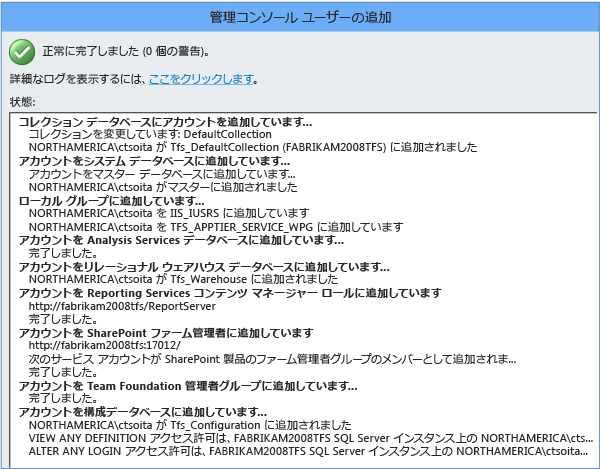Select heading Team Foundation 管理者グループに追加しています
The height and width of the screenshot is (469, 600).
[188, 386]
